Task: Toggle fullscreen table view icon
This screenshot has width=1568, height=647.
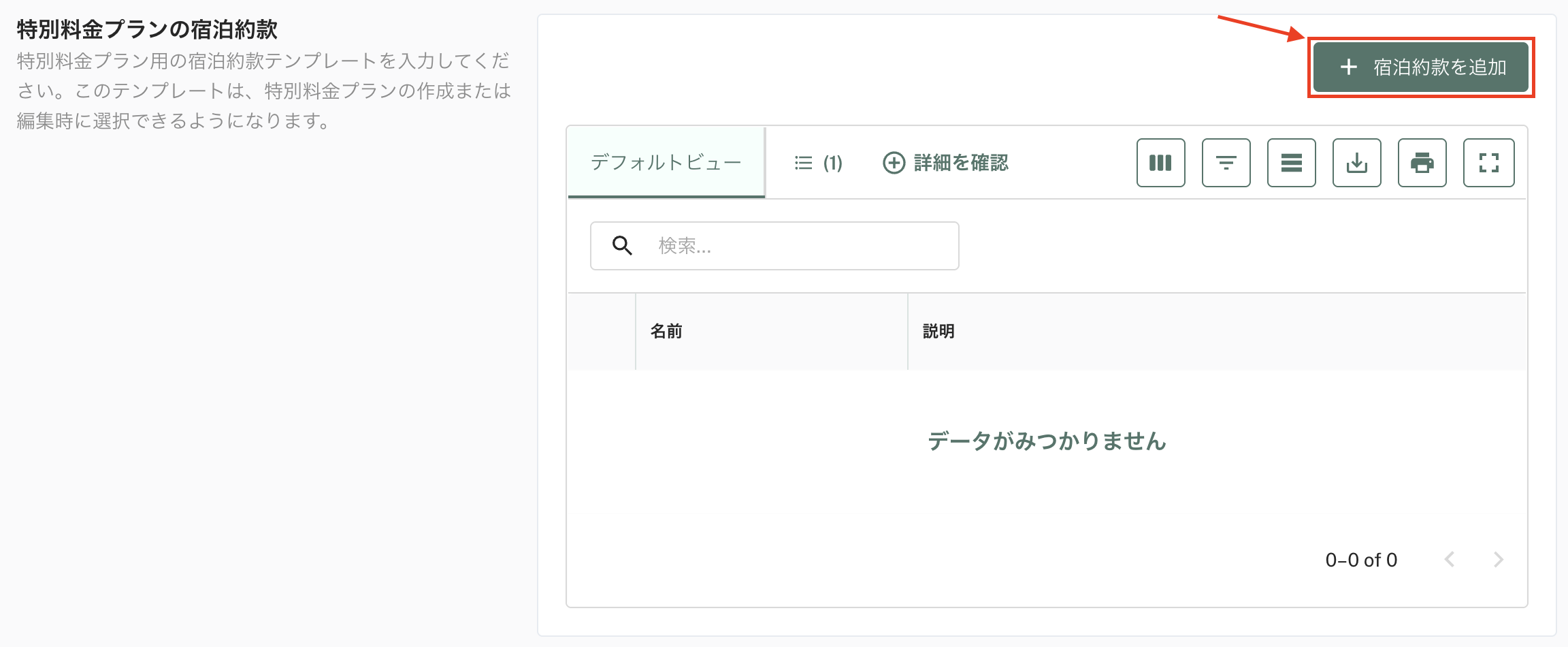Action: [x=1489, y=163]
